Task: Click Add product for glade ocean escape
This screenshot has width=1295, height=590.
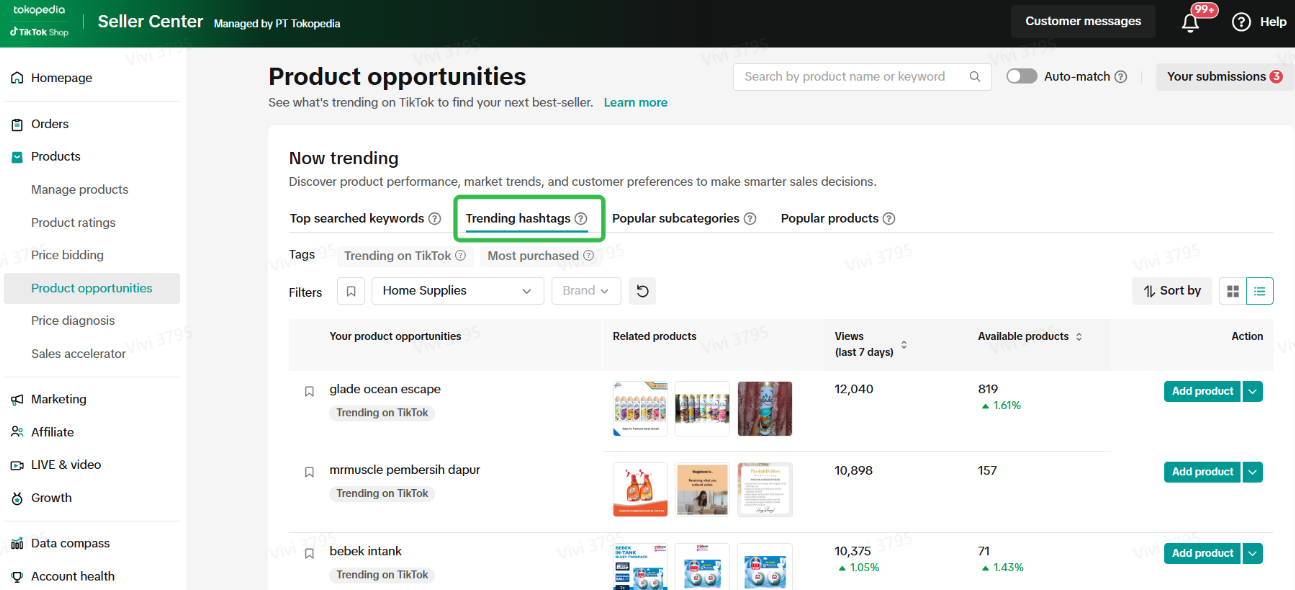Action: [1202, 391]
